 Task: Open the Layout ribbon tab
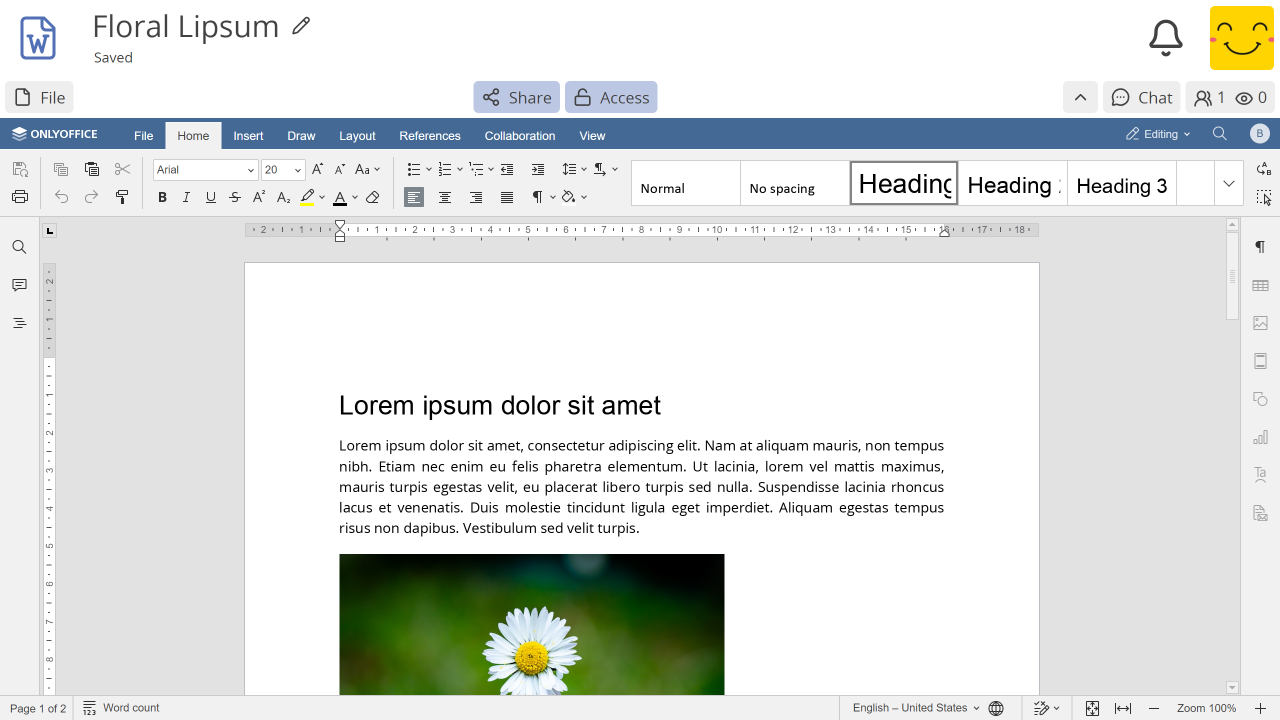pos(357,136)
